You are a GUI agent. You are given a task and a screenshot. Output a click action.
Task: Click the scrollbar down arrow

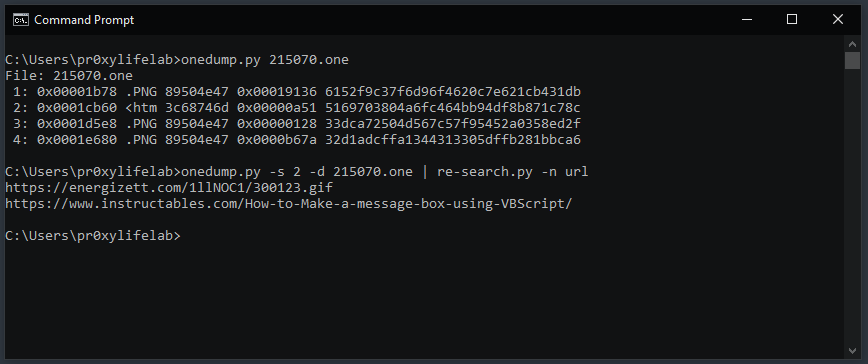(852, 351)
